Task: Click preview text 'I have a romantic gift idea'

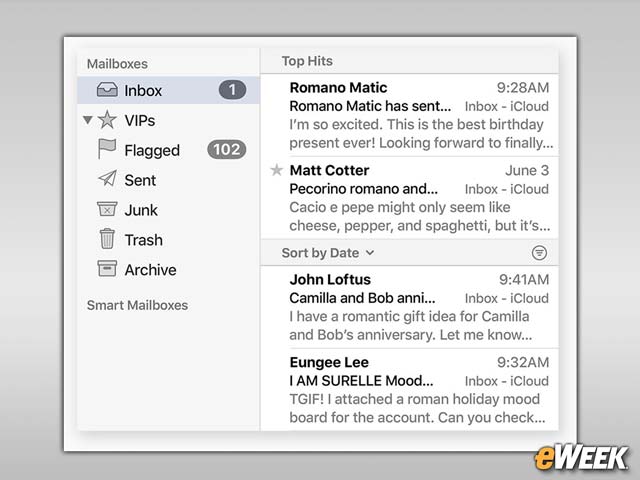Action: (x=411, y=325)
